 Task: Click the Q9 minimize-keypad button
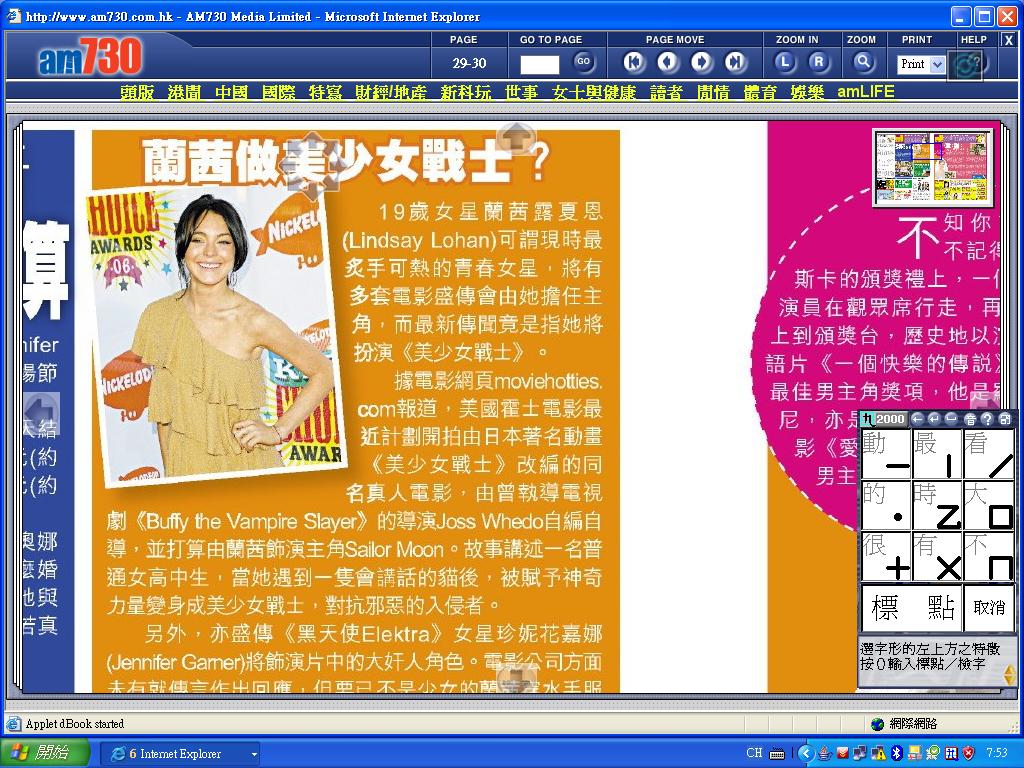[x=1005, y=419]
